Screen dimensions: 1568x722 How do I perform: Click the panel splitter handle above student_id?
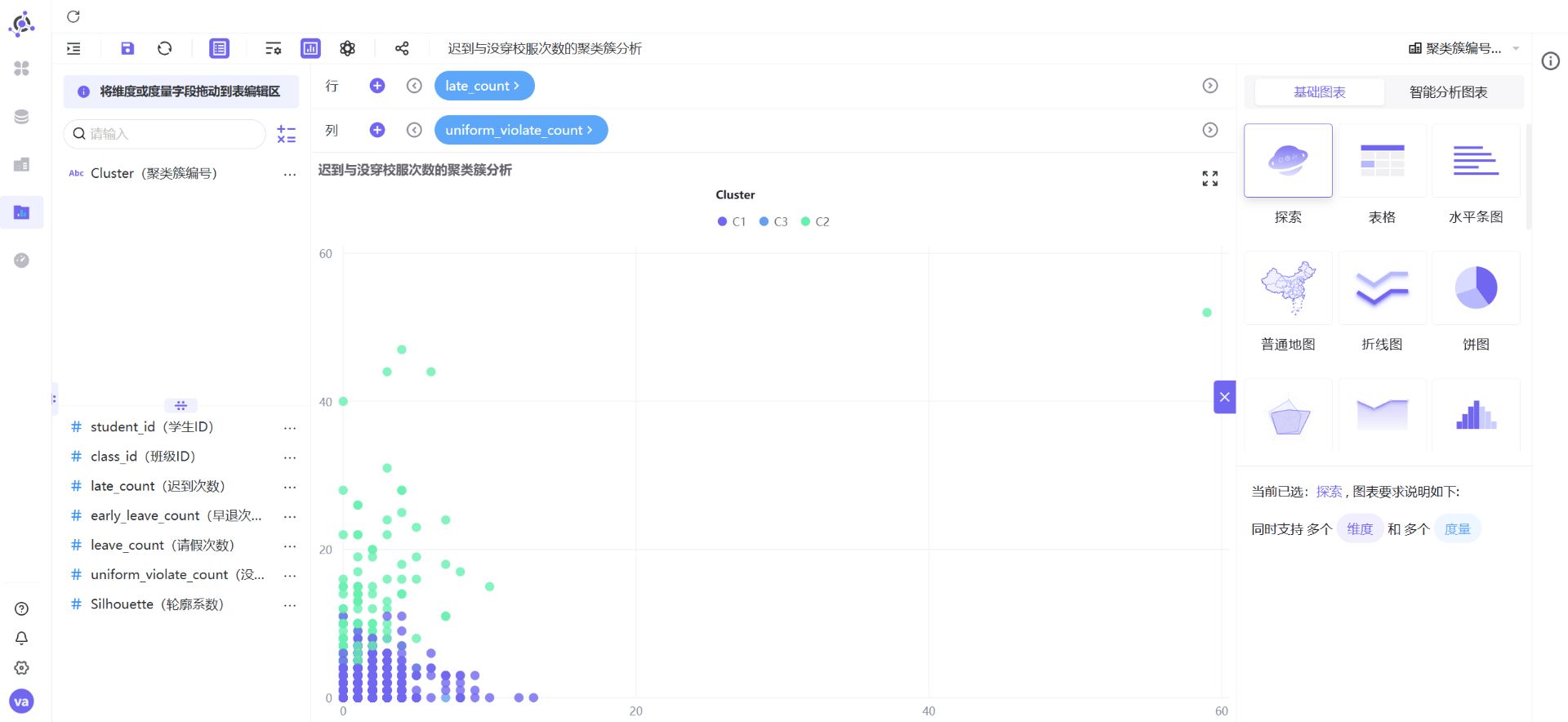click(x=181, y=405)
